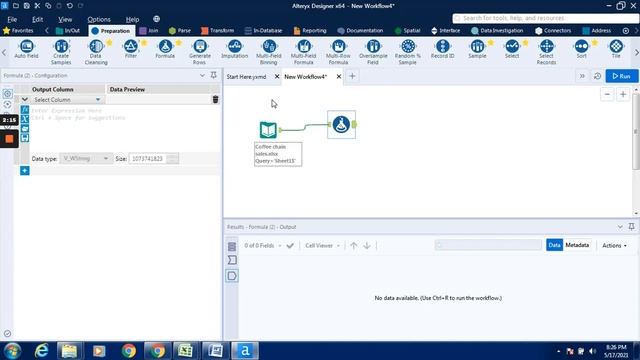Select the Formula tool in palette

click(165, 50)
